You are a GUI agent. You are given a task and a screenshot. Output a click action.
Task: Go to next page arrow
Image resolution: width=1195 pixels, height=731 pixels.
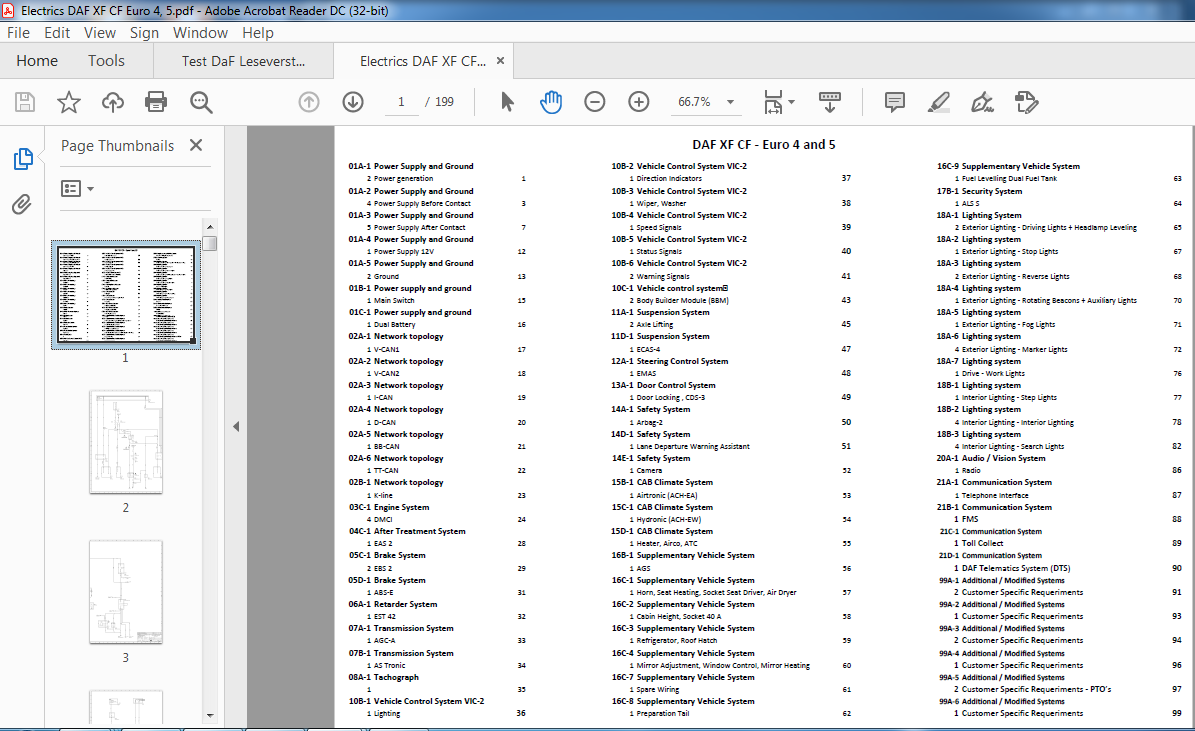coord(353,102)
